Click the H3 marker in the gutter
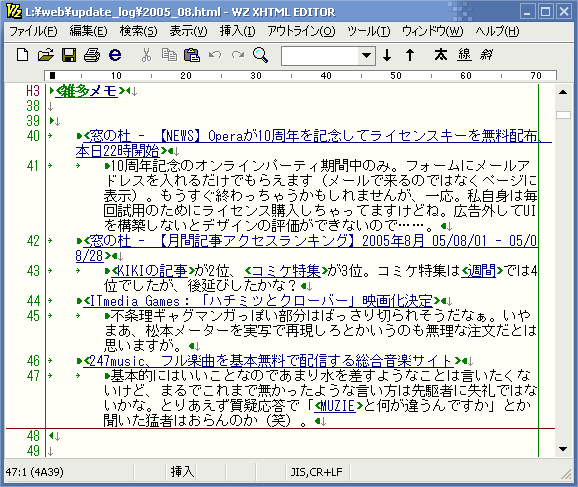The width and height of the screenshot is (578, 487). (32, 91)
